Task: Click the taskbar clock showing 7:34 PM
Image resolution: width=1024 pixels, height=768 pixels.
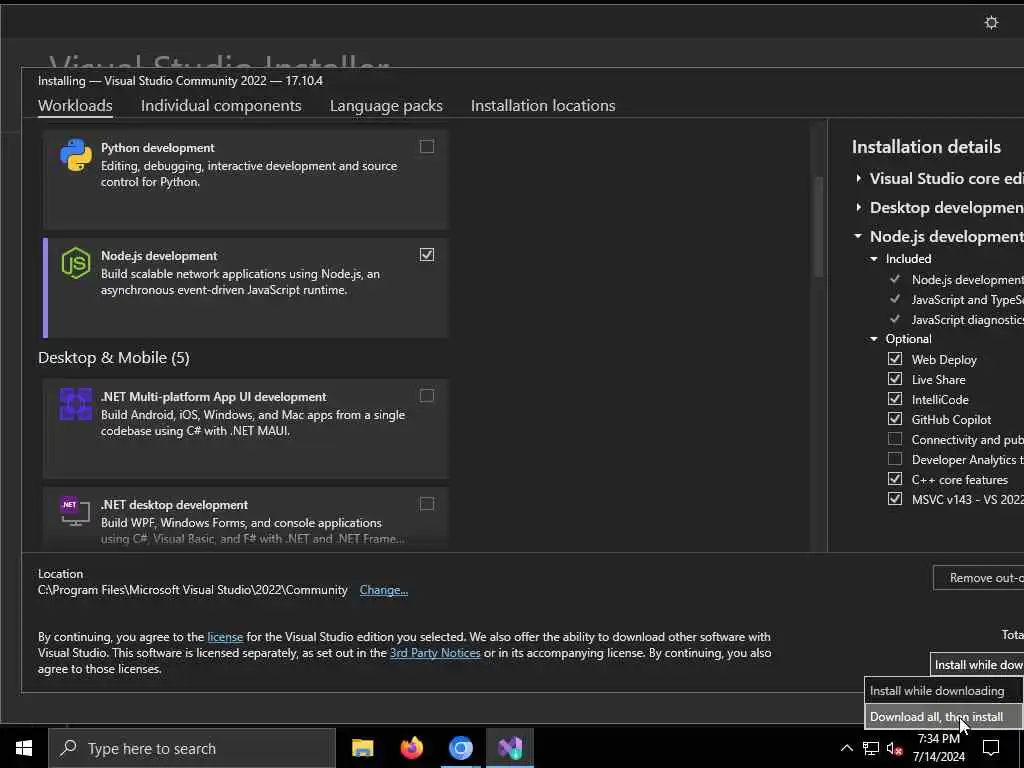Action: (x=938, y=748)
